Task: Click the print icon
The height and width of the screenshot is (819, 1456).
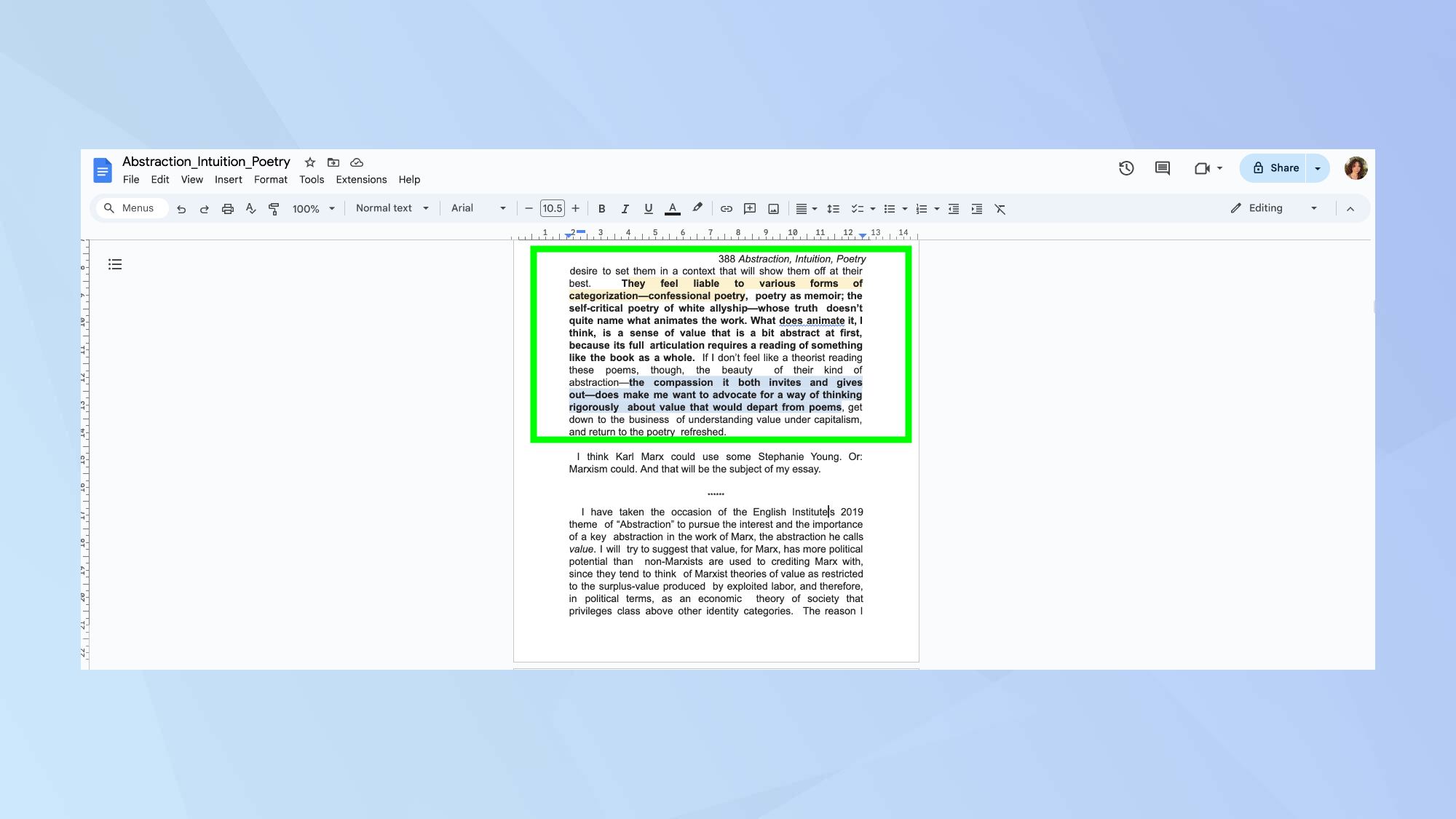Action: click(x=228, y=209)
